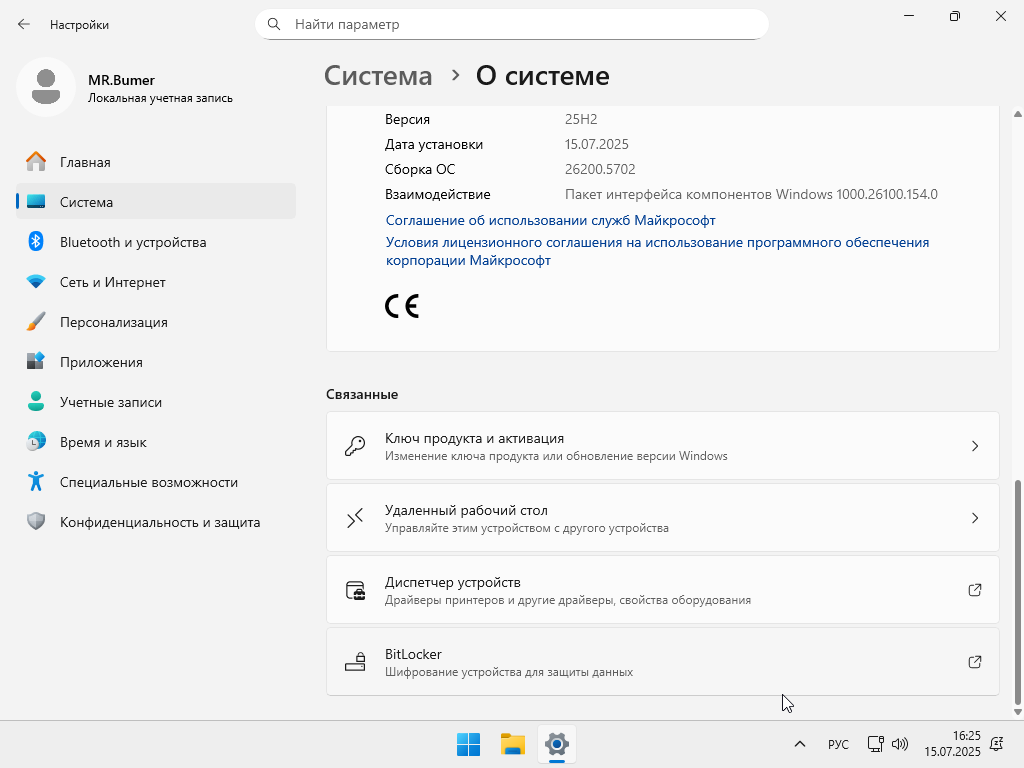Click the scrollbar down arrow

pyautogui.click(x=1017, y=712)
